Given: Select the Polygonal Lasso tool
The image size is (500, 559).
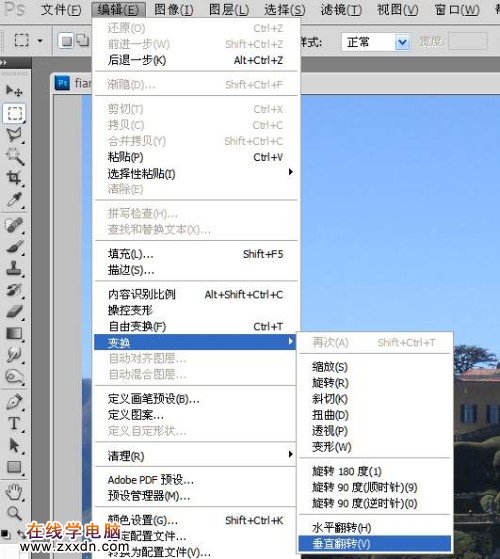Looking at the screenshot, I should pos(14,135).
